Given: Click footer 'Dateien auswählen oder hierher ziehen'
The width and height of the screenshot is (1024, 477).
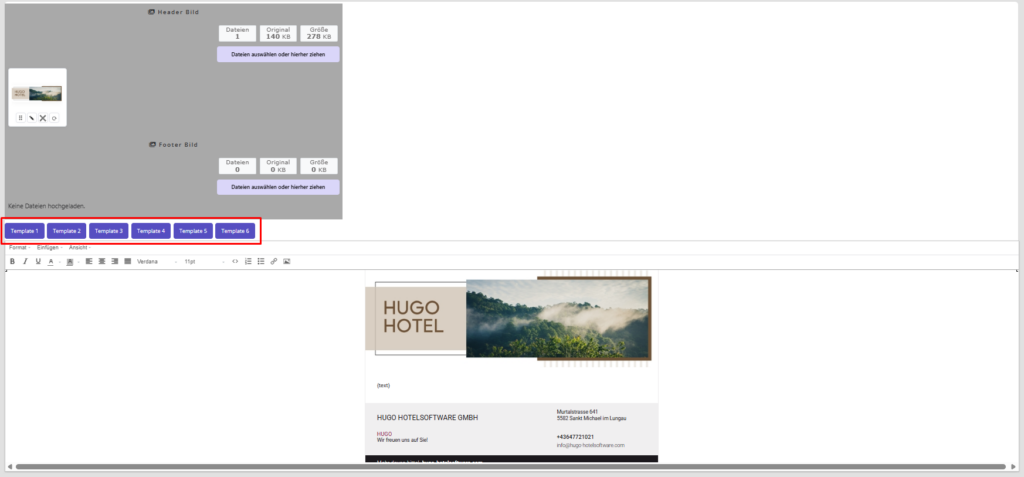Looking at the screenshot, I should pyautogui.click(x=278, y=187).
